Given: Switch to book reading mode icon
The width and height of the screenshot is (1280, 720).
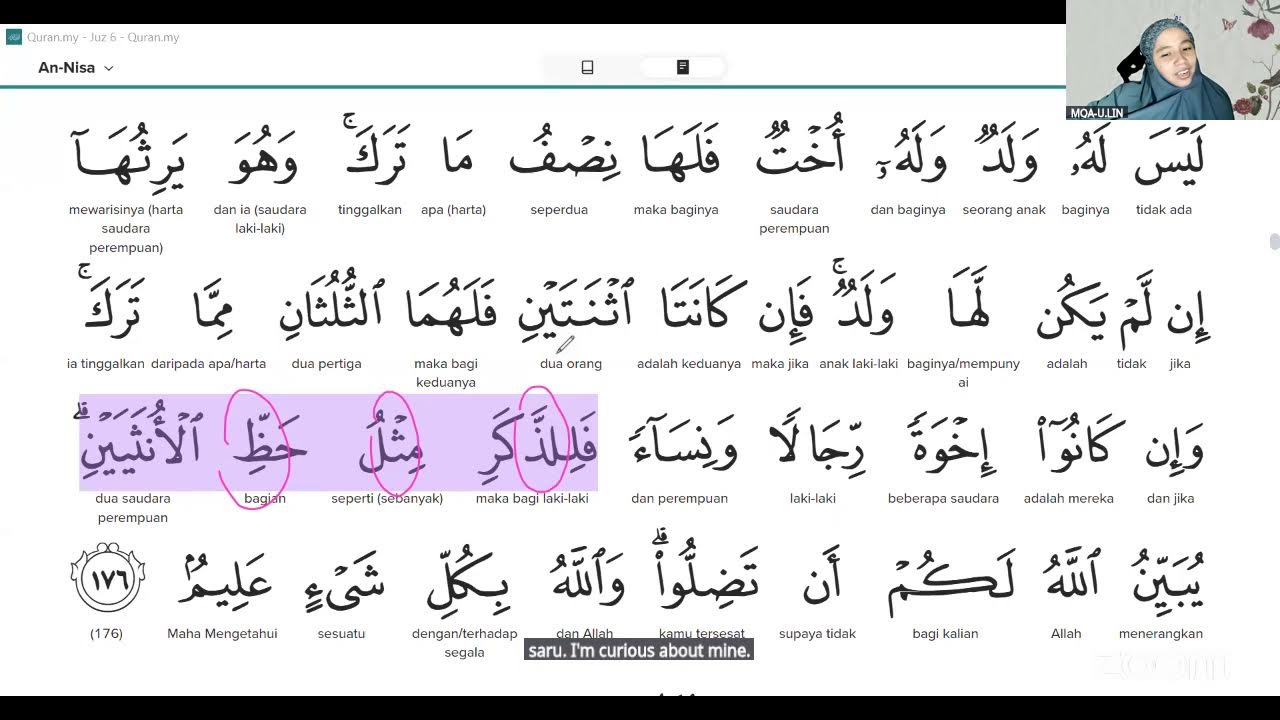Looking at the screenshot, I should [x=587, y=67].
